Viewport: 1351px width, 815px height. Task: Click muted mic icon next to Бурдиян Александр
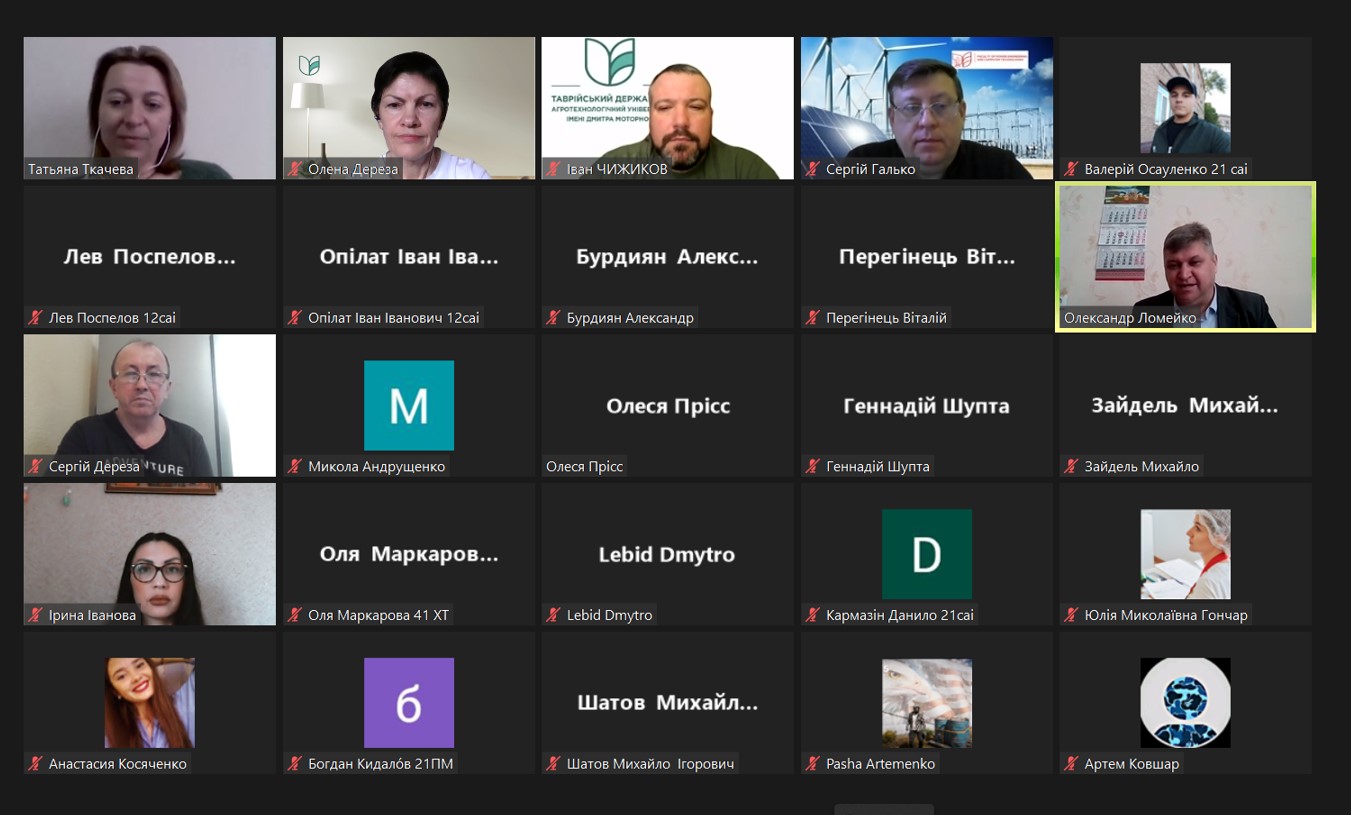pyautogui.click(x=554, y=318)
